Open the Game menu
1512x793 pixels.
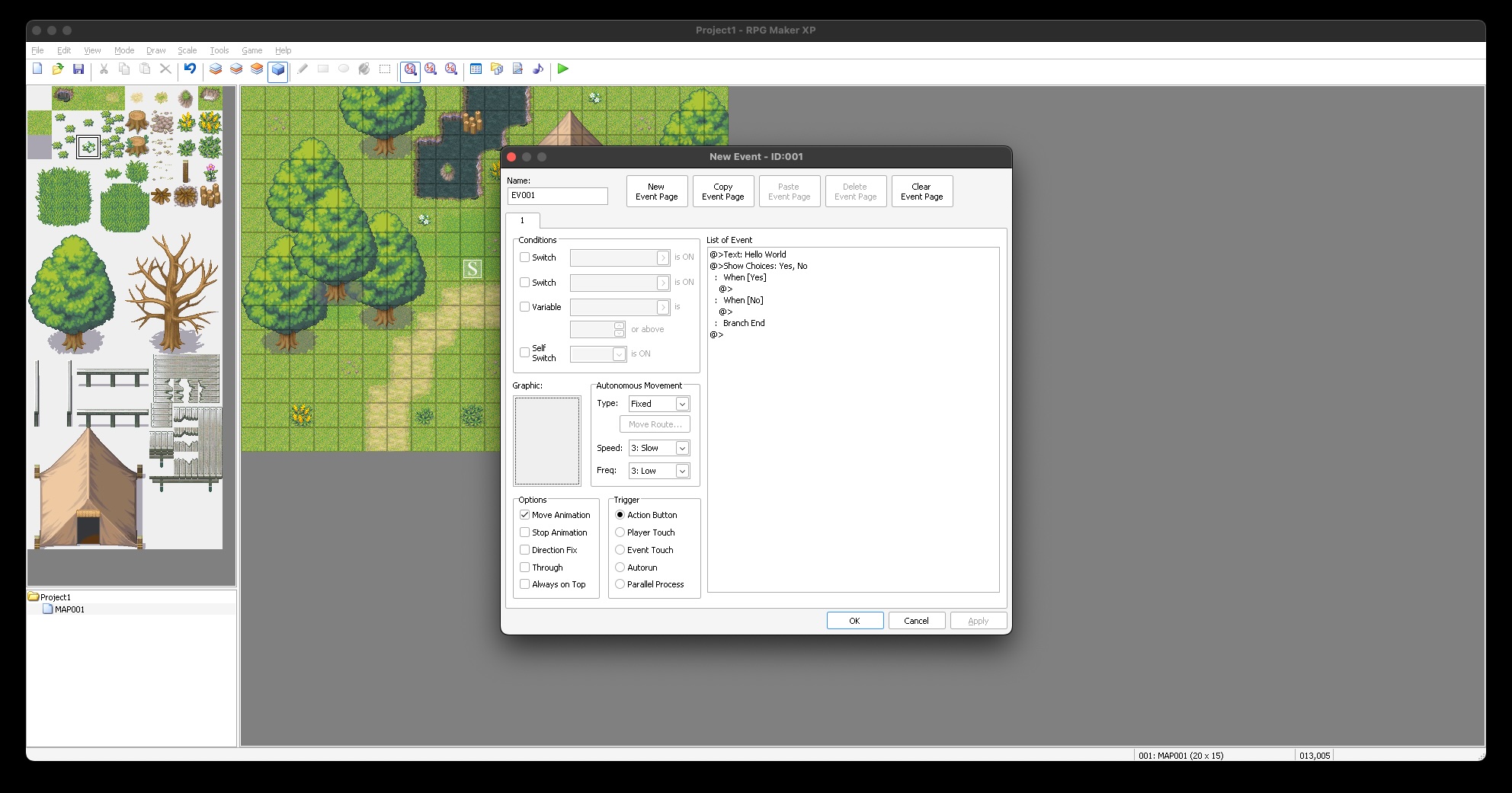point(251,50)
